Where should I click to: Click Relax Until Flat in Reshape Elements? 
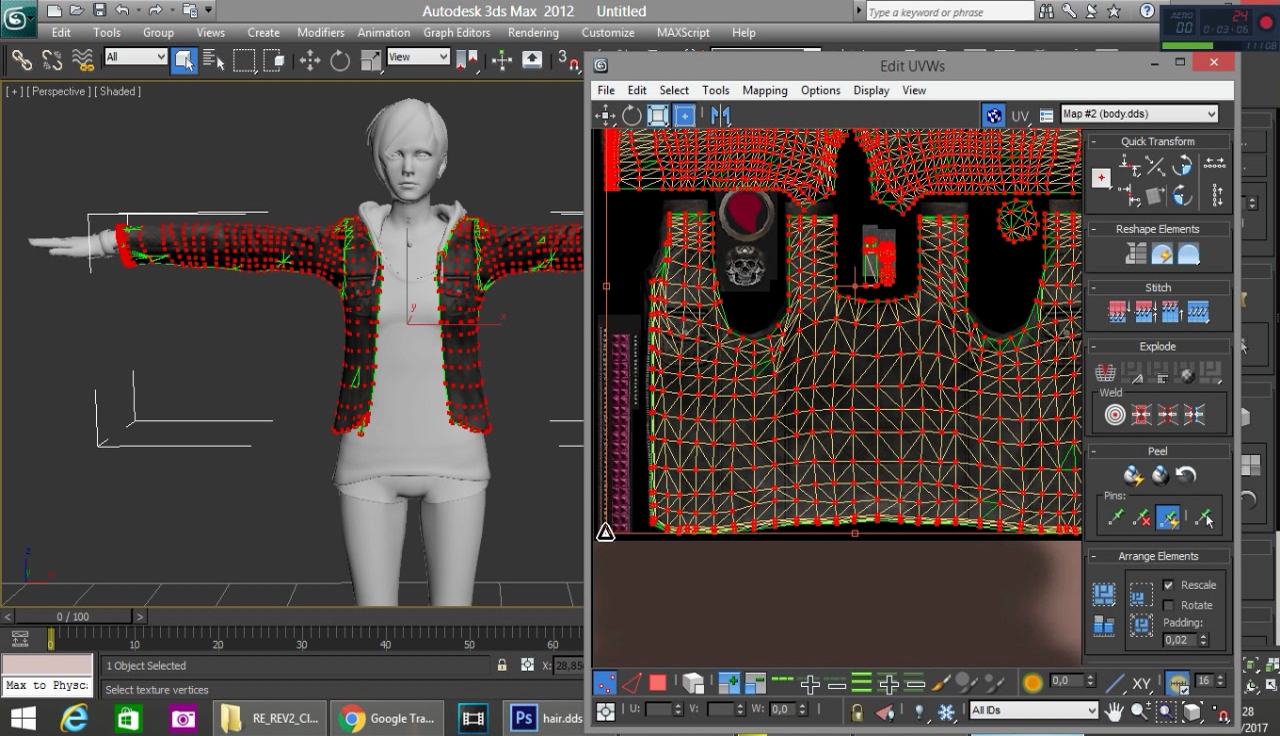1162,254
